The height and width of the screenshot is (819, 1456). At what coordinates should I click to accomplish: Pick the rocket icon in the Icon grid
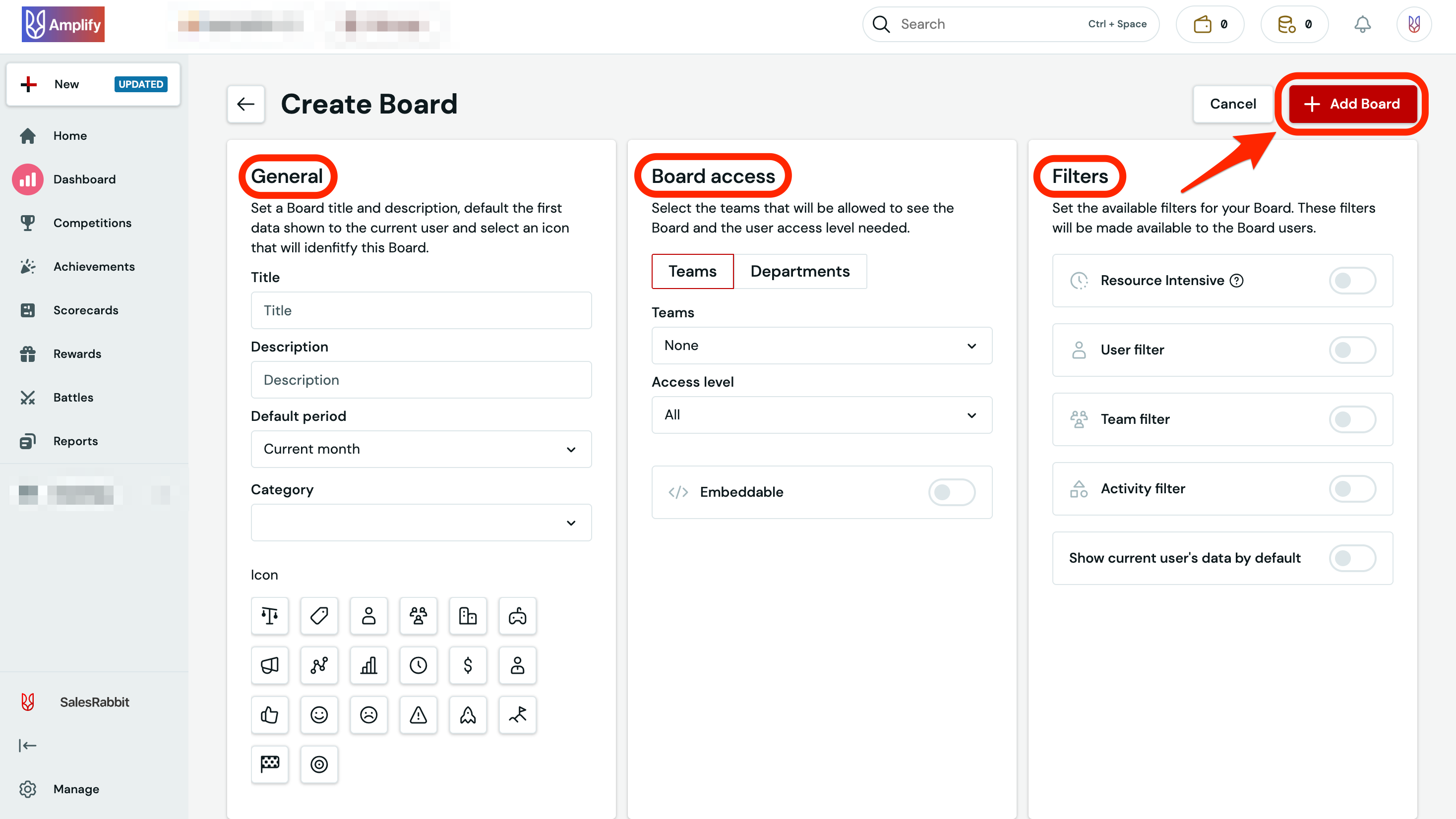coord(468,714)
